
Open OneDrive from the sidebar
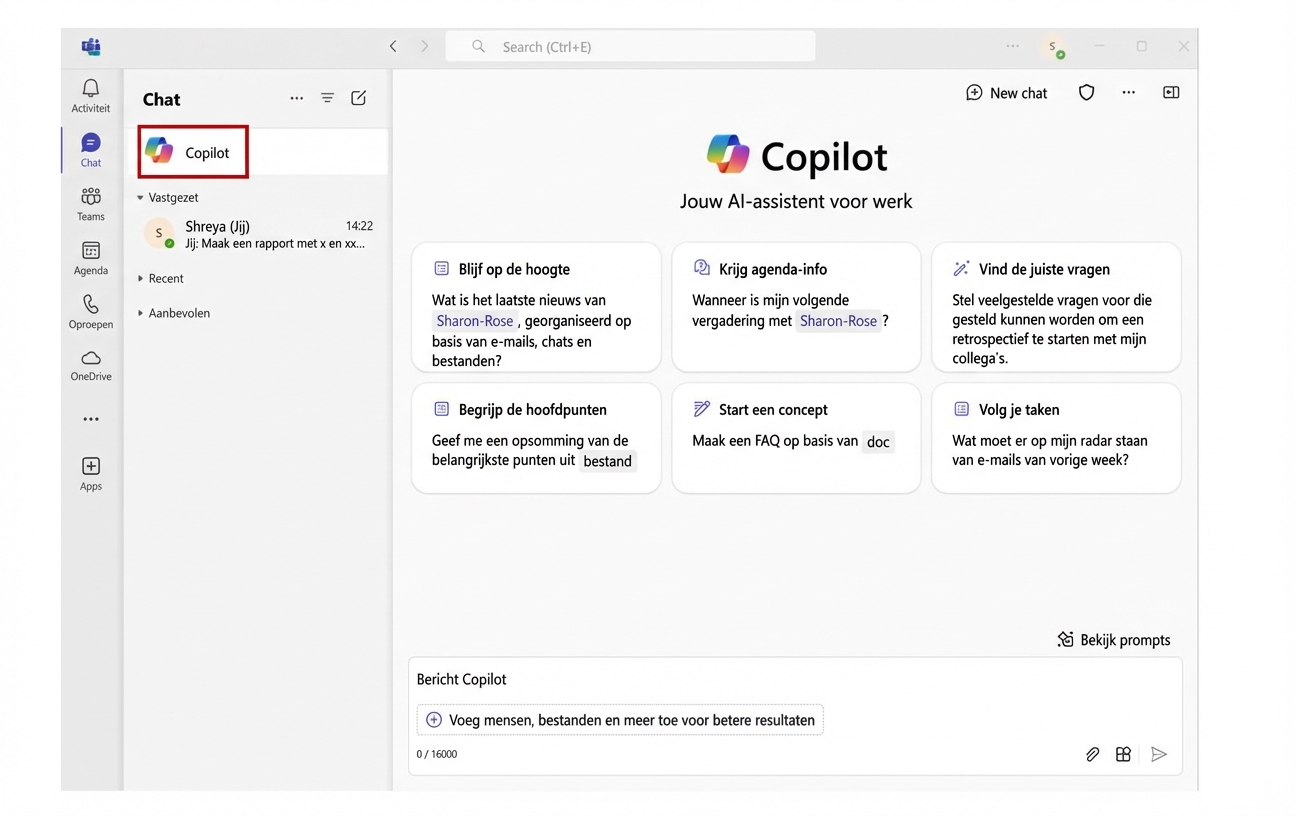tap(90, 365)
